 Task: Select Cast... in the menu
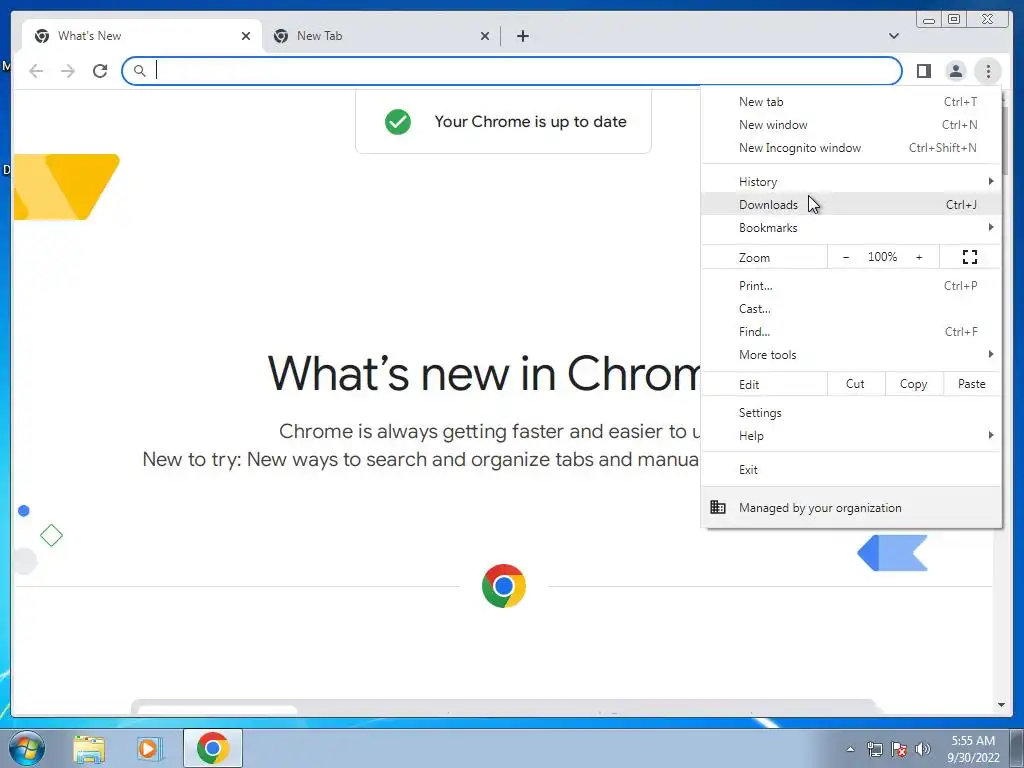point(851,309)
